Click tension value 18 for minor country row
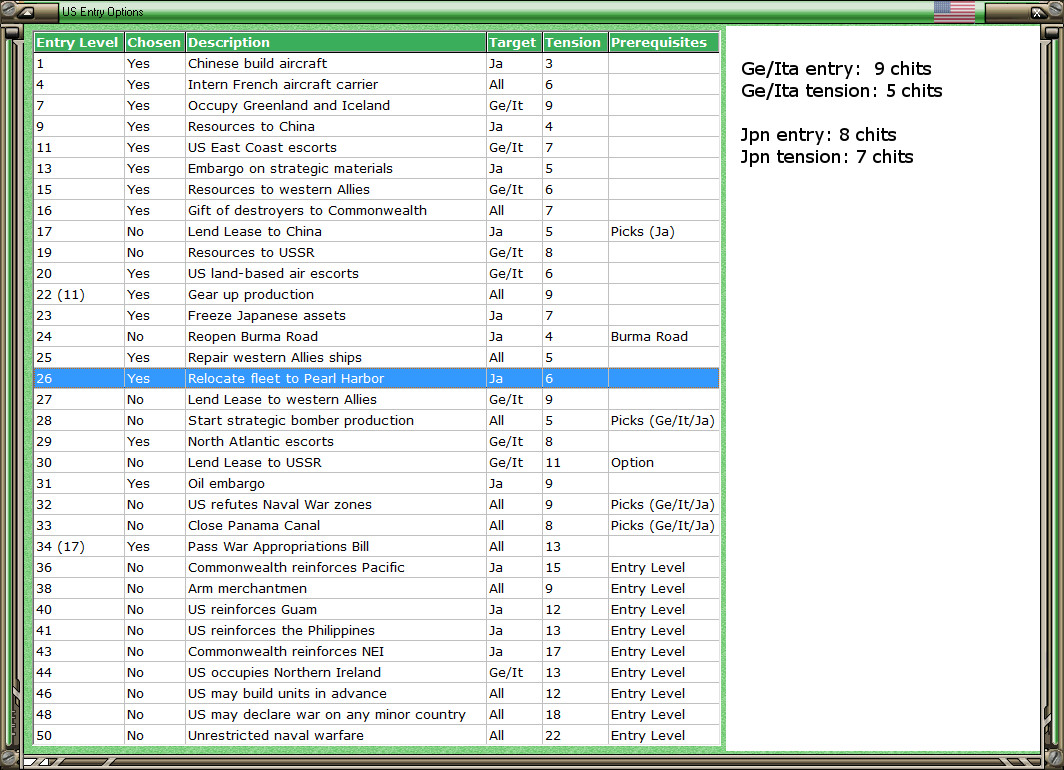The height and width of the screenshot is (770, 1064). [x=575, y=715]
